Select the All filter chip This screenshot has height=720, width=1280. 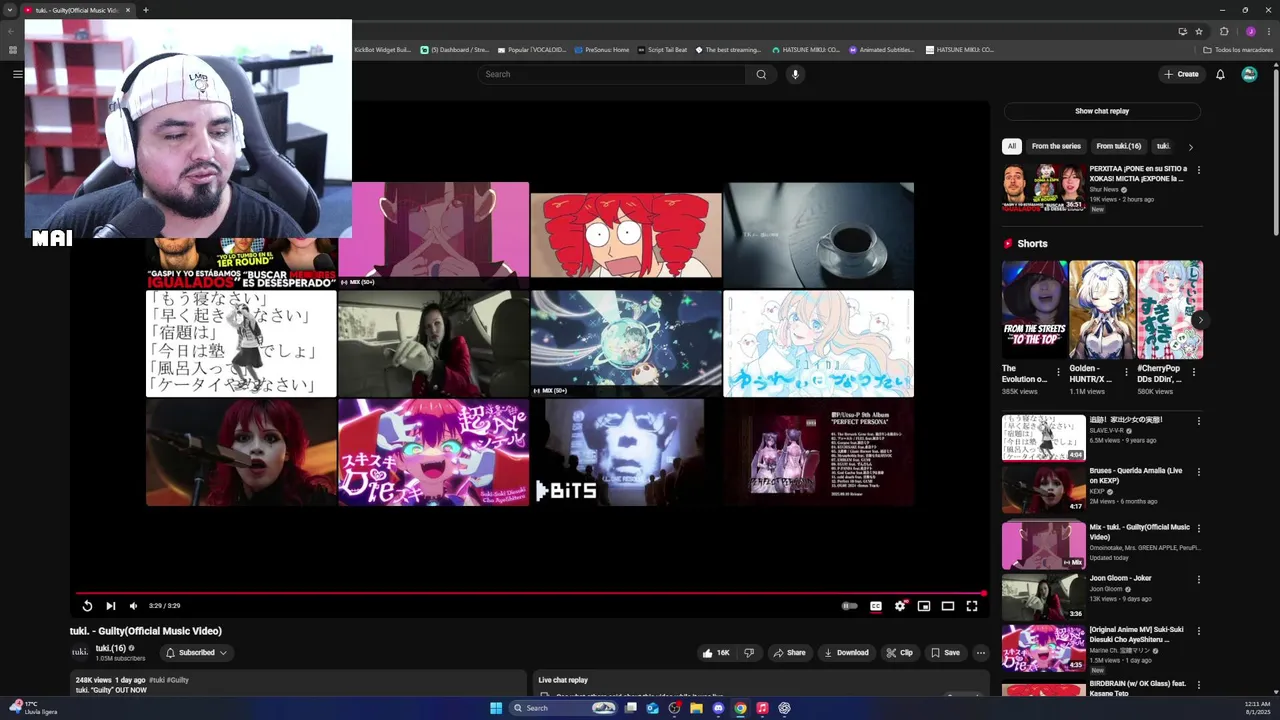(x=1011, y=146)
